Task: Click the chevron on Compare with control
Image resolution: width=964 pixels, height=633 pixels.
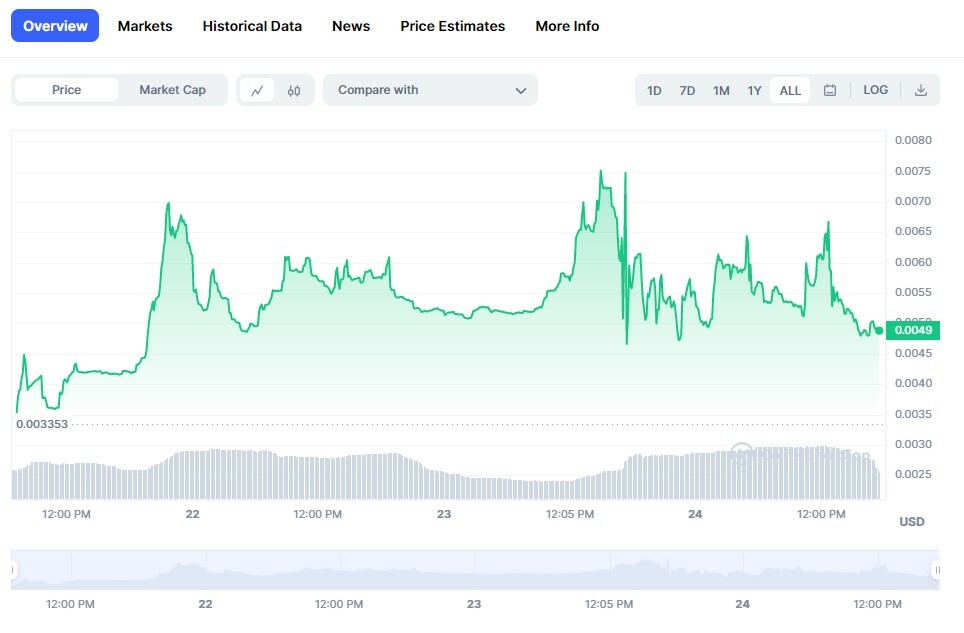Action: (x=521, y=89)
